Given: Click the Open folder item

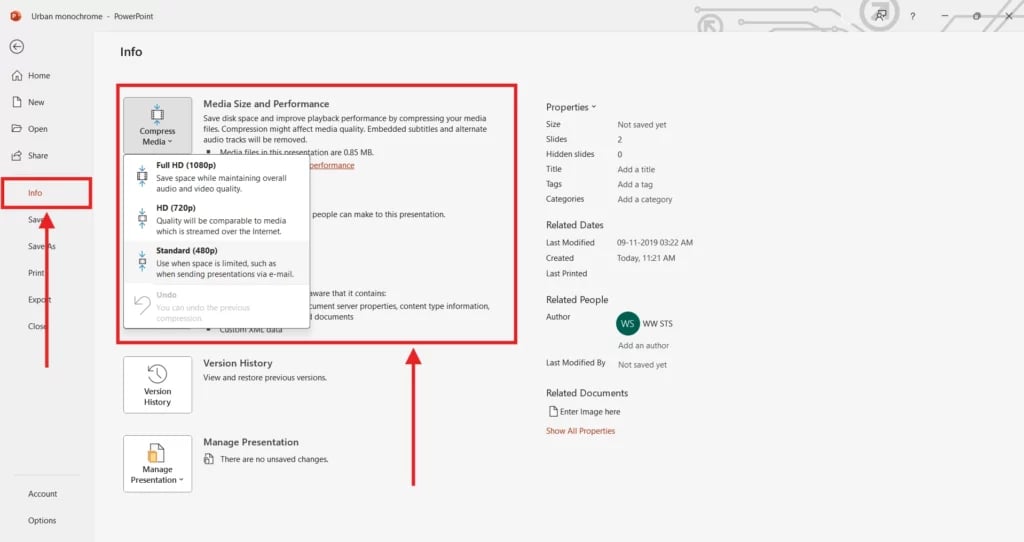Looking at the screenshot, I should pyautogui.click(x=37, y=129).
